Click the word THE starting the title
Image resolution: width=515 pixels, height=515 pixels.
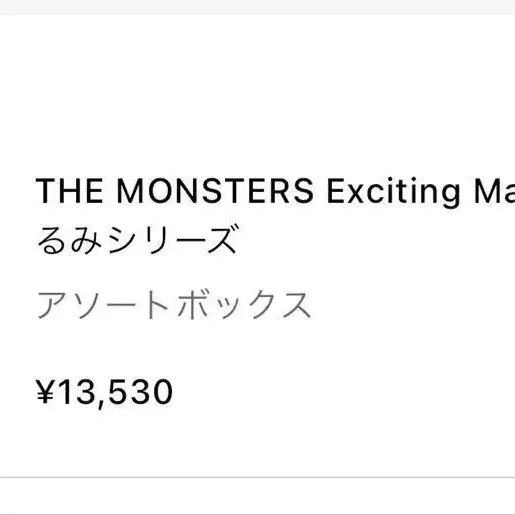[x=69, y=191]
